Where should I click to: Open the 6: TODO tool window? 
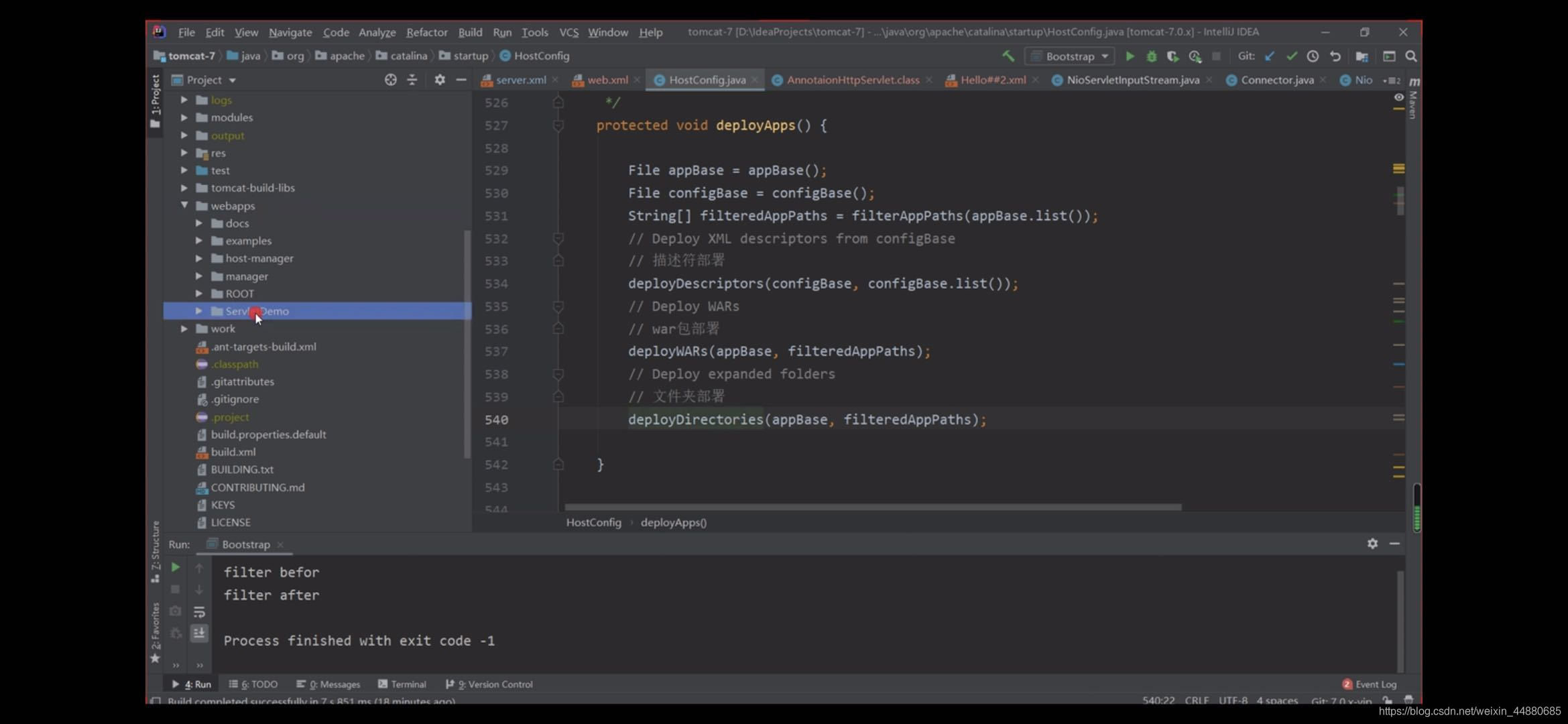point(253,684)
